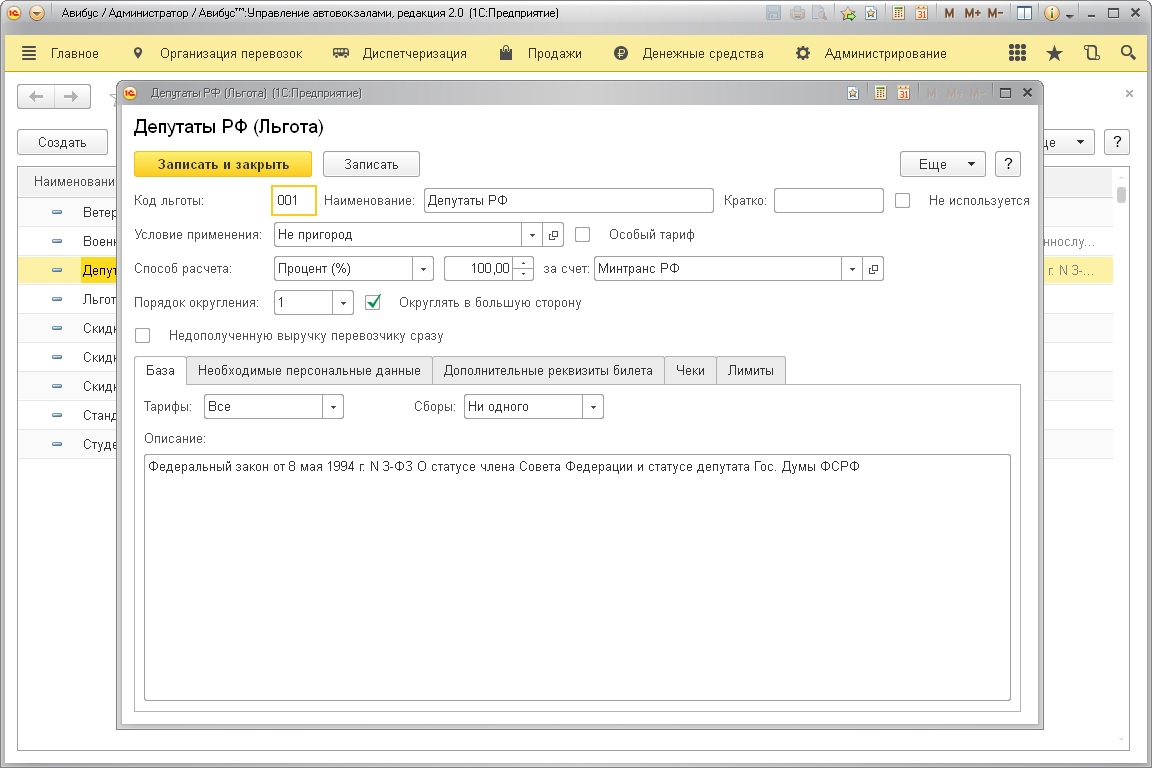Uncheck 'Округлять в большую сторону'
1152x768 pixels.
click(374, 302)
